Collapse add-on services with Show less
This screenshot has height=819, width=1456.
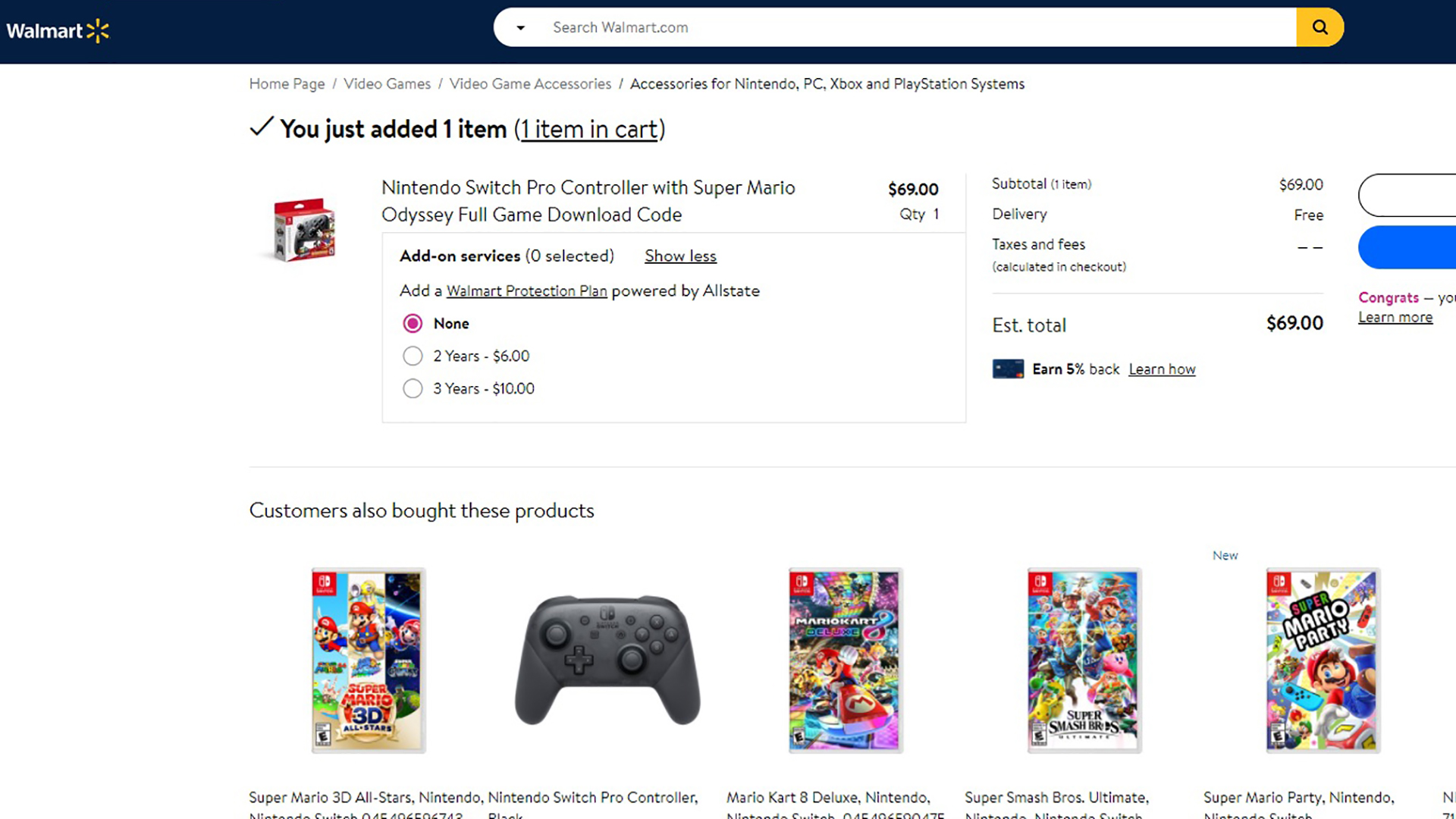[680, 256]
